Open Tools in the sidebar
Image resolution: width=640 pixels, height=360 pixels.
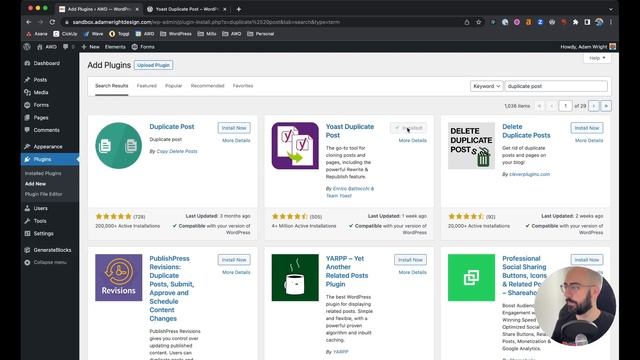(40, 221)
